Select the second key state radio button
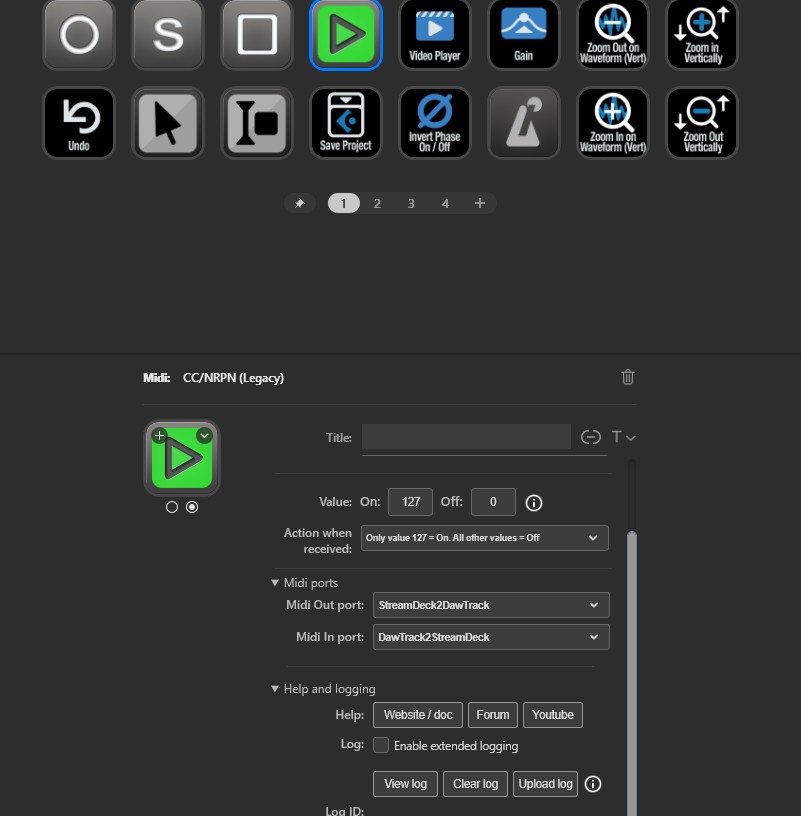This screenshot has width=801, height=816. [192, 507]
